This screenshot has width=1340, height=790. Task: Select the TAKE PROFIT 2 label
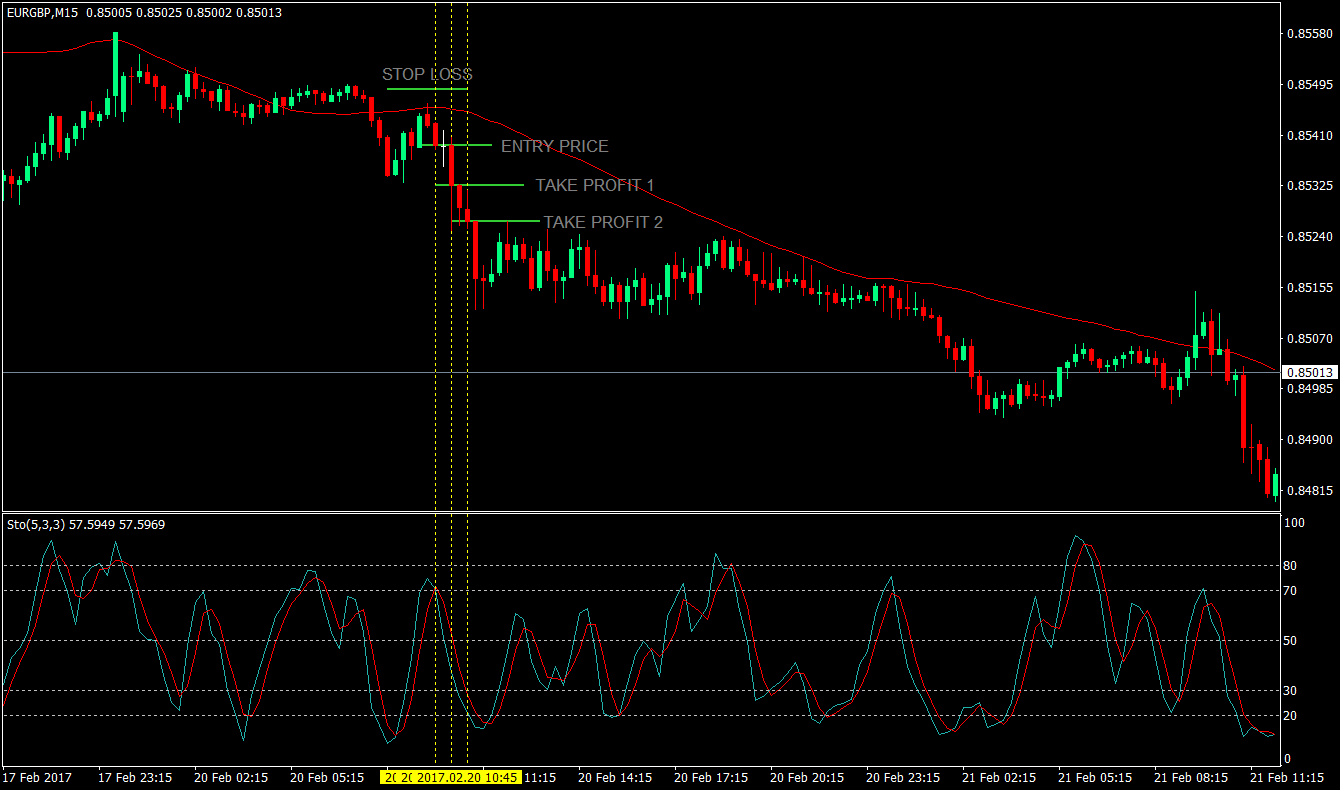coord(603,222)
